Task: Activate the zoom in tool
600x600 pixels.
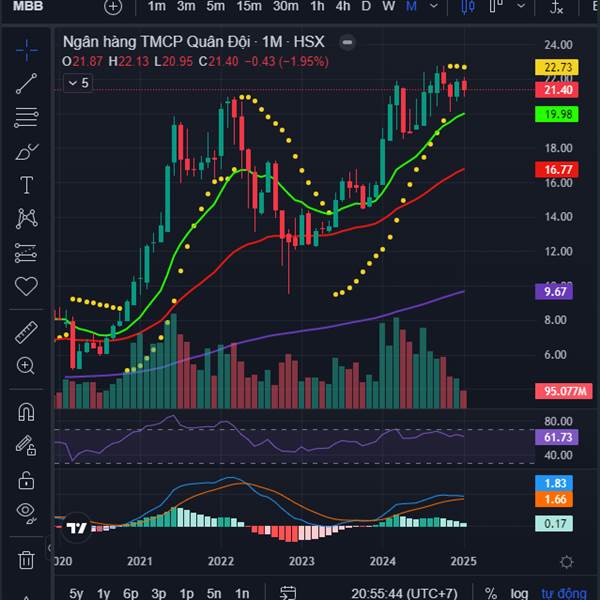Action: [26, 366]
